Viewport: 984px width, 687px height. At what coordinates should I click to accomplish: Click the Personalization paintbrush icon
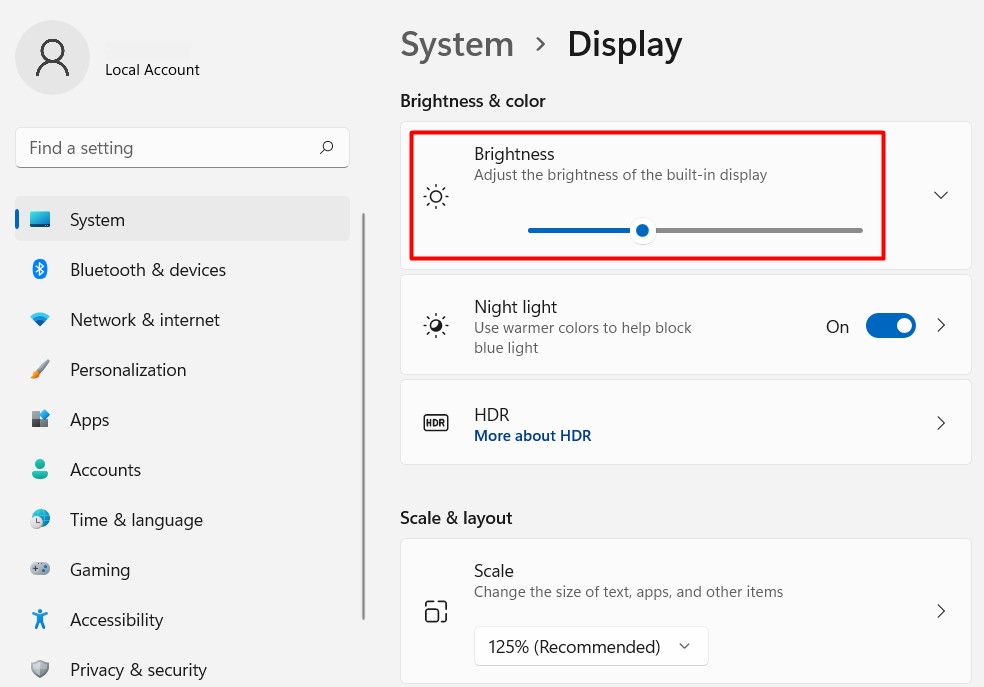click(x=40, y=370)
